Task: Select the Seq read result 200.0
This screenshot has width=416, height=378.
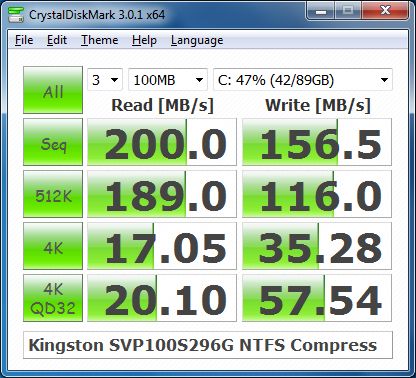Action: click(x=162, y=142)
